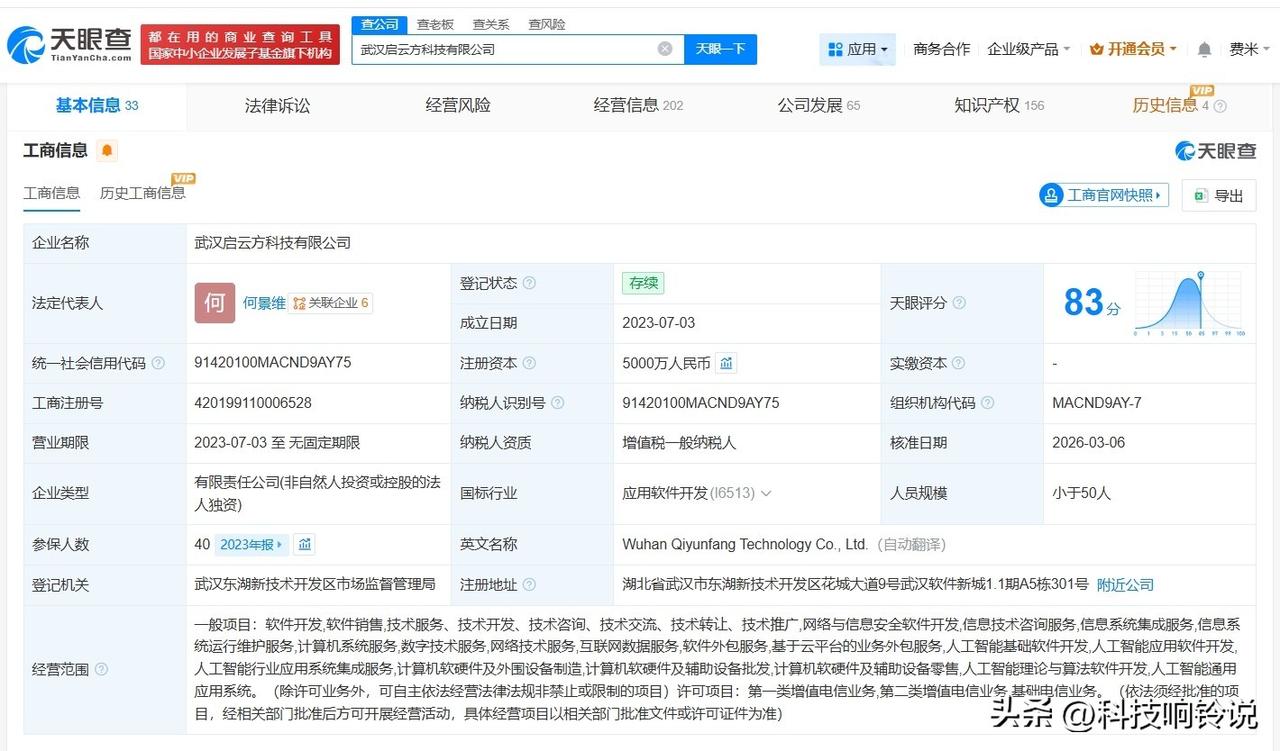
Task: Click the 注册资本 value 5000万人民币
Action: (666, 363)
